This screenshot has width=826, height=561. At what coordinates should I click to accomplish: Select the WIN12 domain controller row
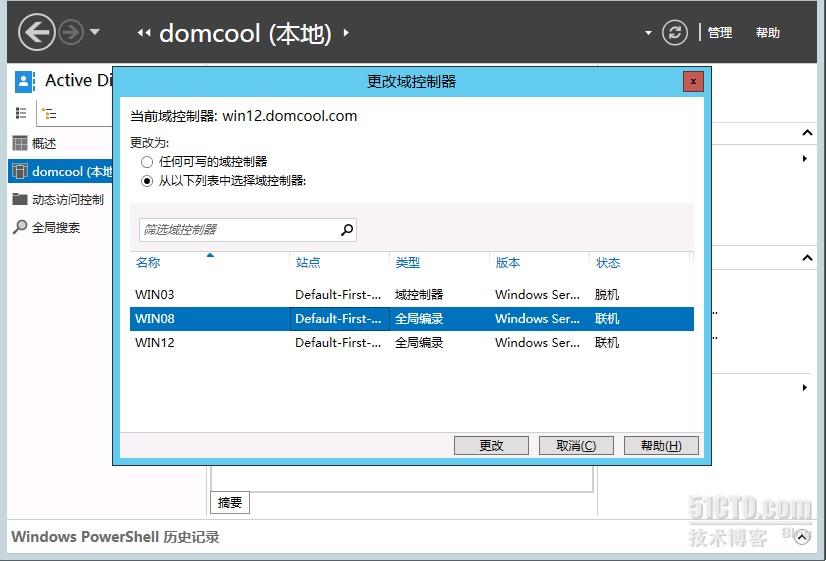(411, 343)
